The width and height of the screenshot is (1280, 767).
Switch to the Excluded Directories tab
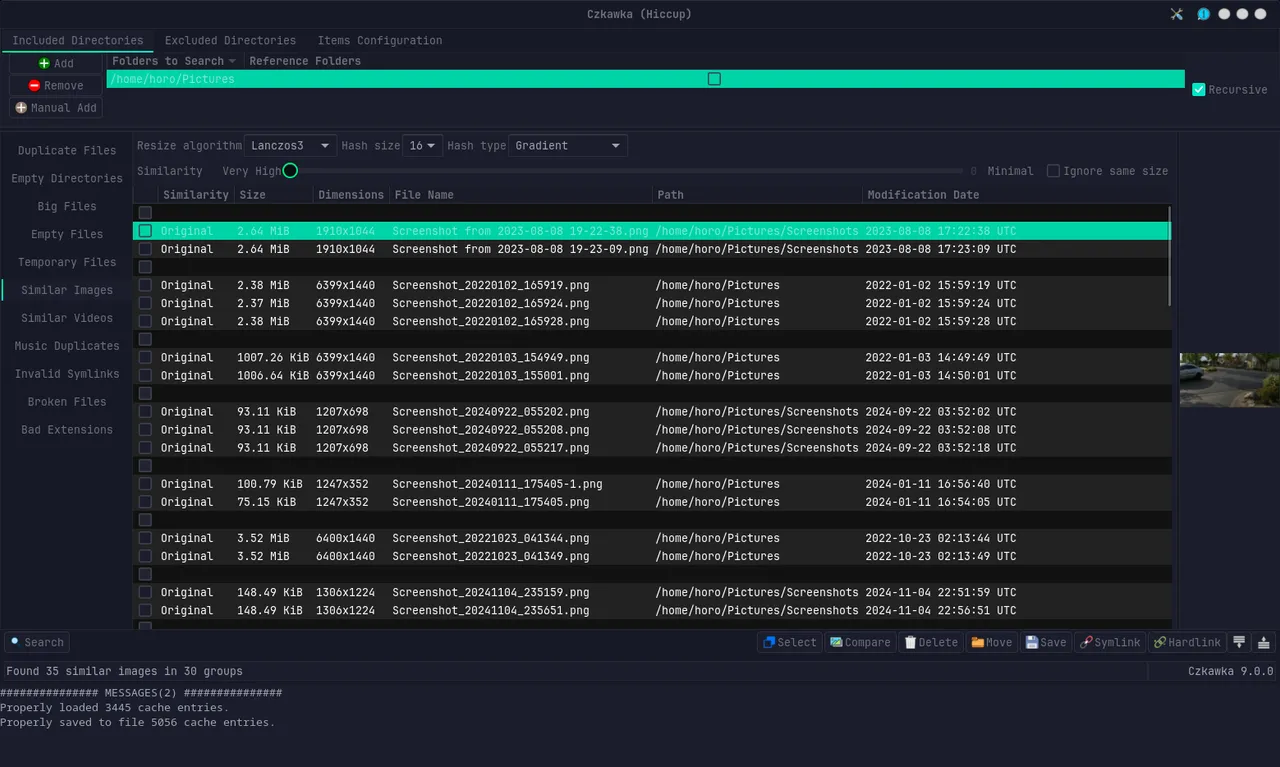pyautogui.click(x=230, y=41)
